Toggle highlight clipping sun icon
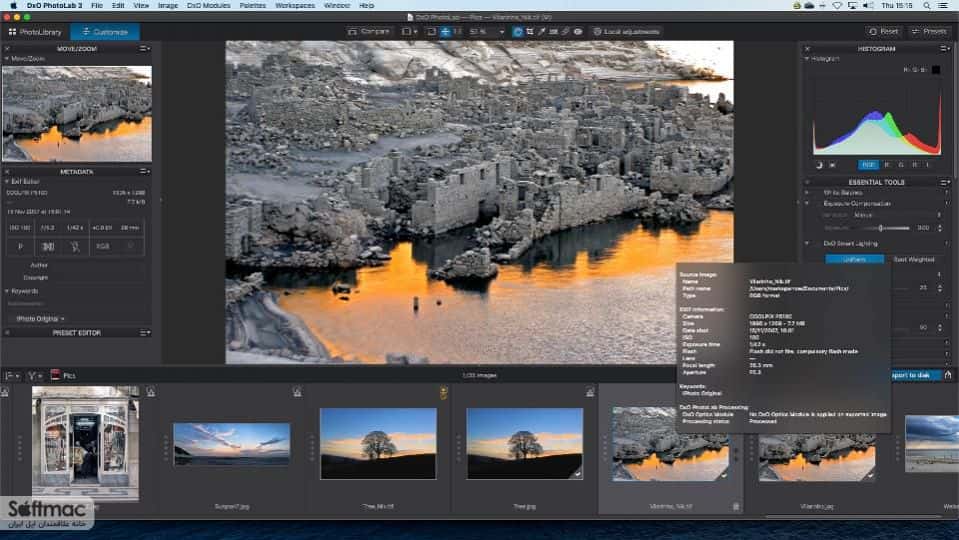The image size is (959, 540). pos(832,165)
